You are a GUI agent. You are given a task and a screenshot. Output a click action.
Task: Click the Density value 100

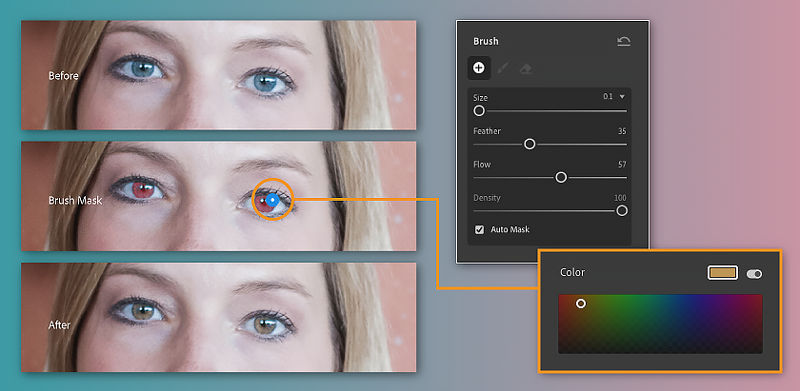pos(620,198)
